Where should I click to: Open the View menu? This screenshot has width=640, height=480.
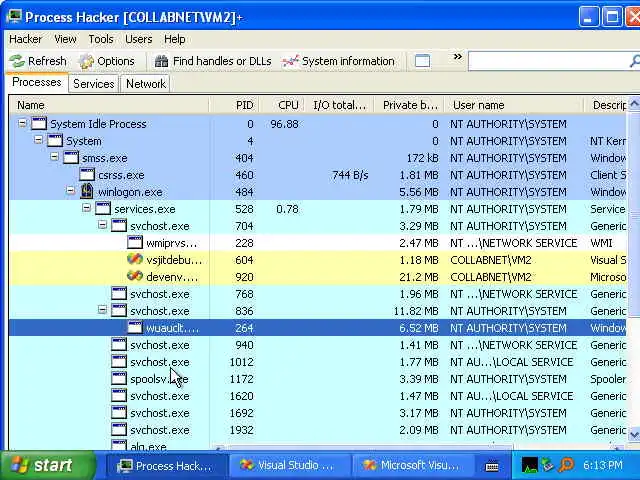click(65, 39)
